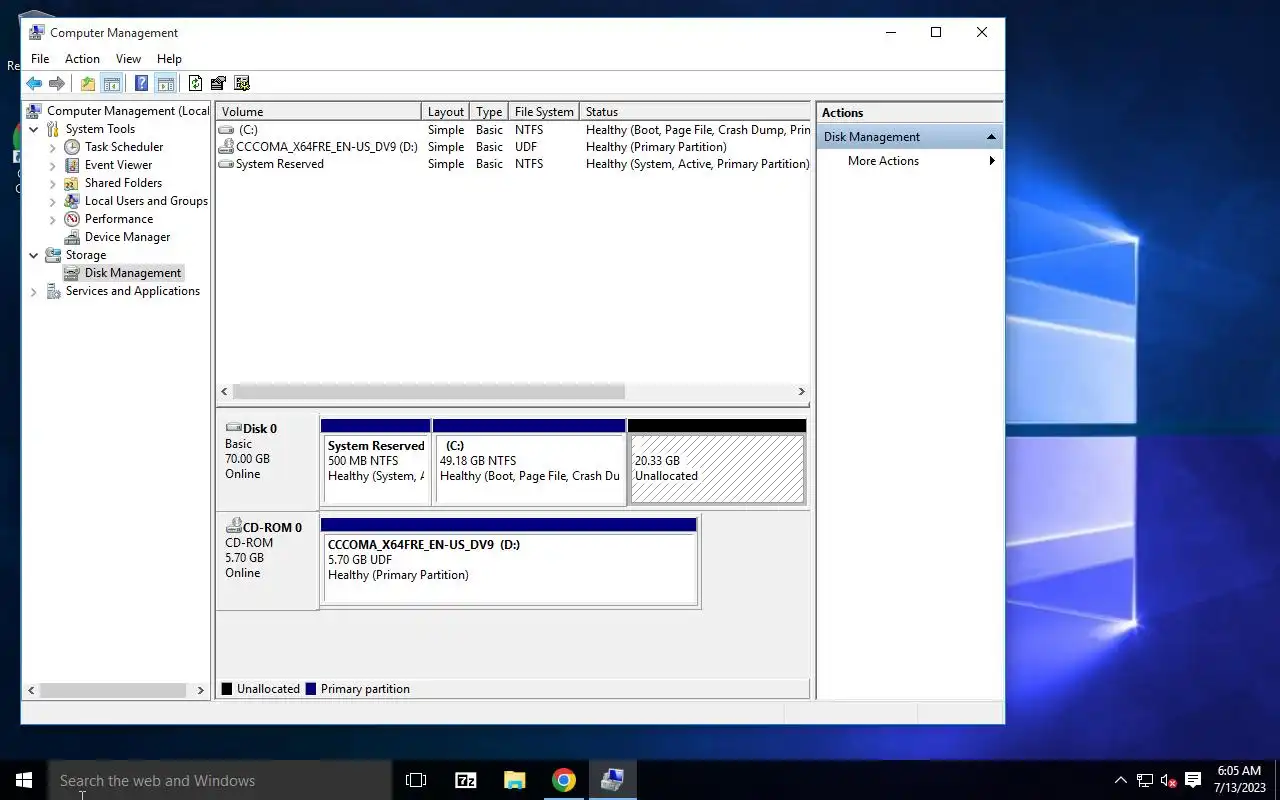Click the Back arrow toolbar button

34,84
